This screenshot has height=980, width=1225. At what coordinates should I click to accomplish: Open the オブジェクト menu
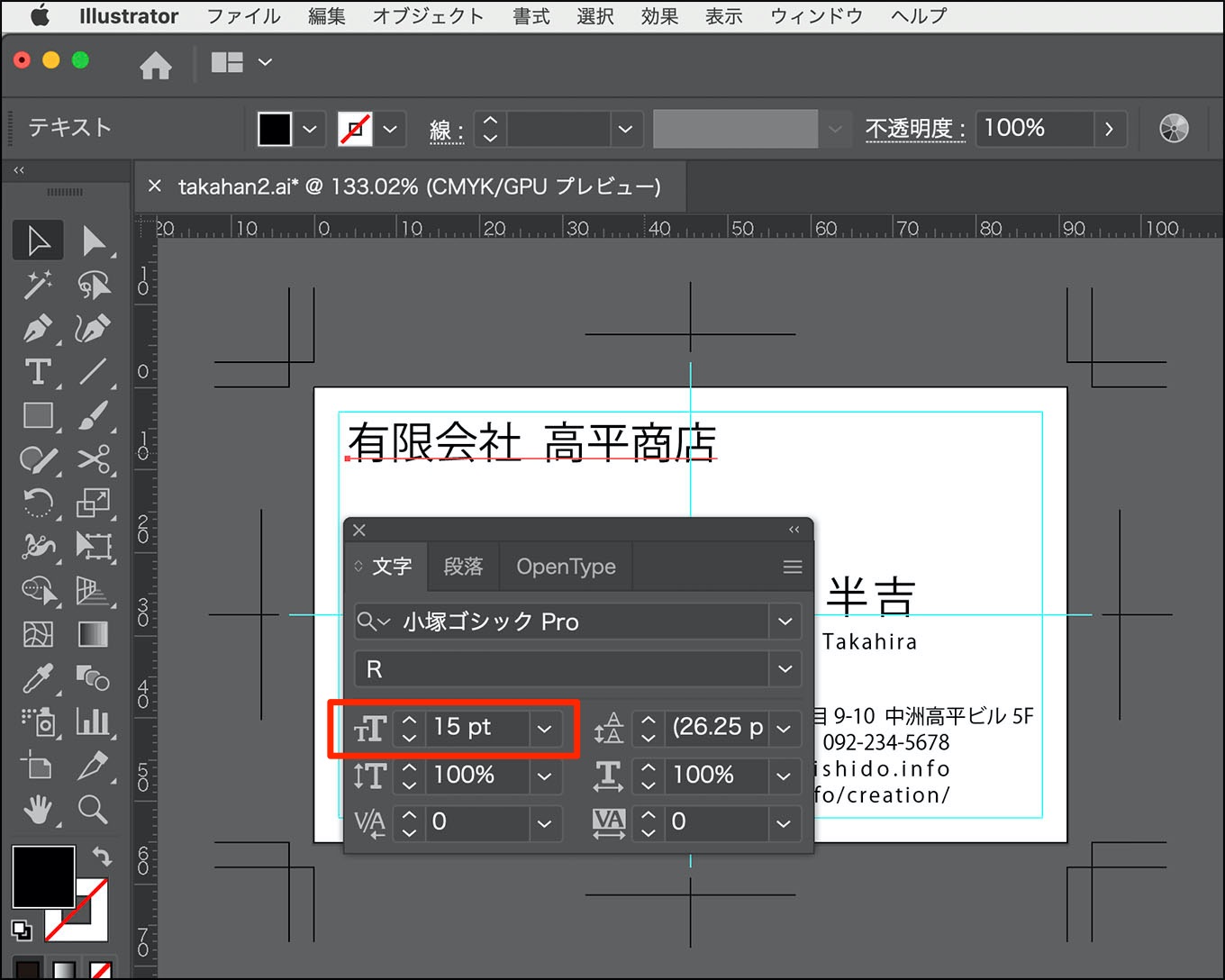click(x=429, y=16)
